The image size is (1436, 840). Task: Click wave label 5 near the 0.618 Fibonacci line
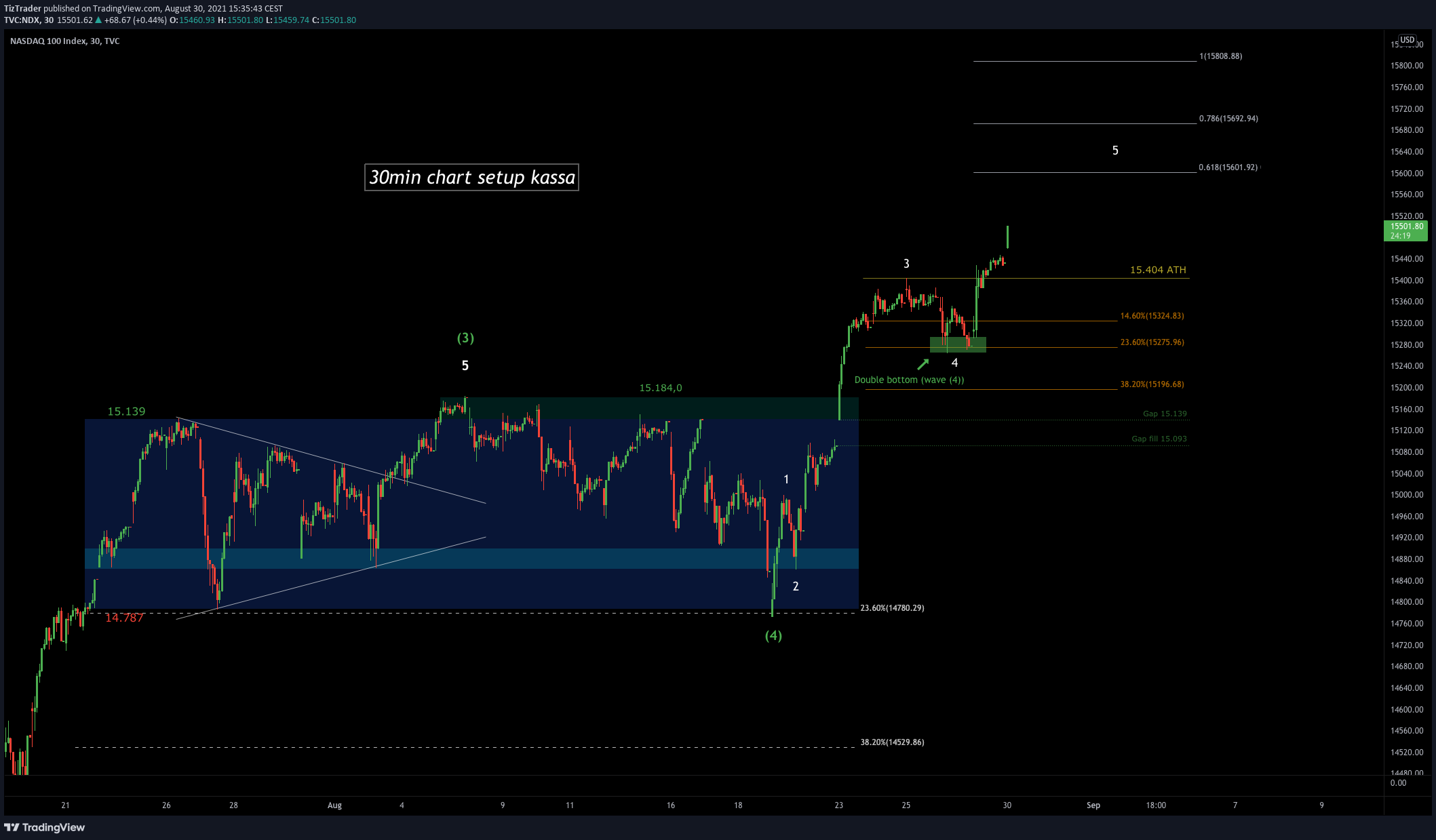point(1115,151)
